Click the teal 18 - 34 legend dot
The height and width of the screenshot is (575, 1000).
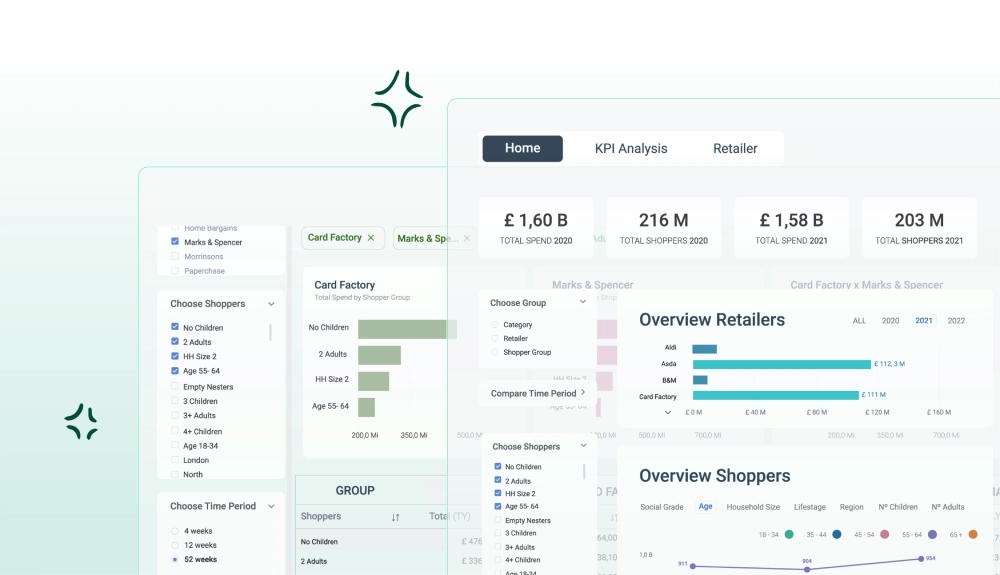pyautogui.click(x=789, y=535)
